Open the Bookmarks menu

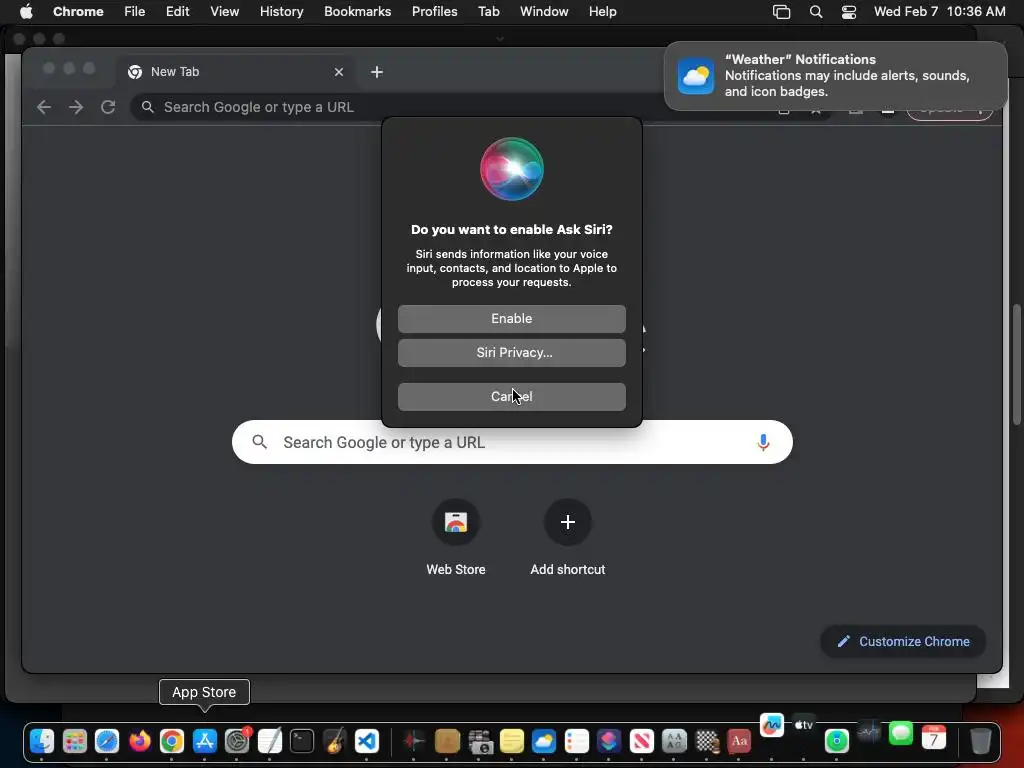pos(357,11)
